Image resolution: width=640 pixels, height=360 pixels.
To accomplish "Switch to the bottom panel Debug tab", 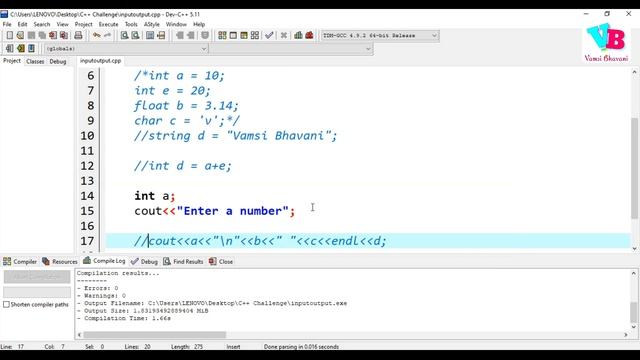I will pos(144,262).
